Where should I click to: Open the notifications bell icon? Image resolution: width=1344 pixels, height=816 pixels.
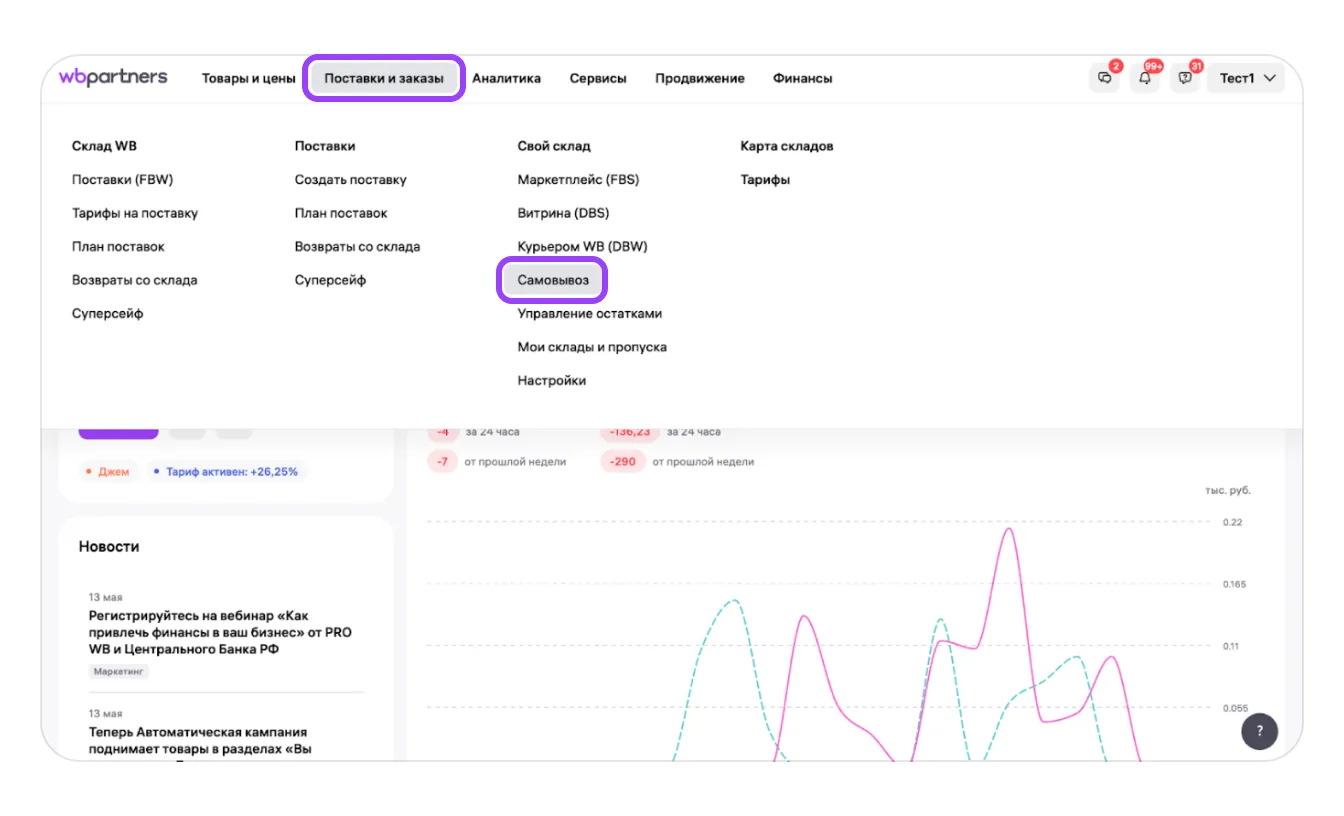tap(1145, 78)
